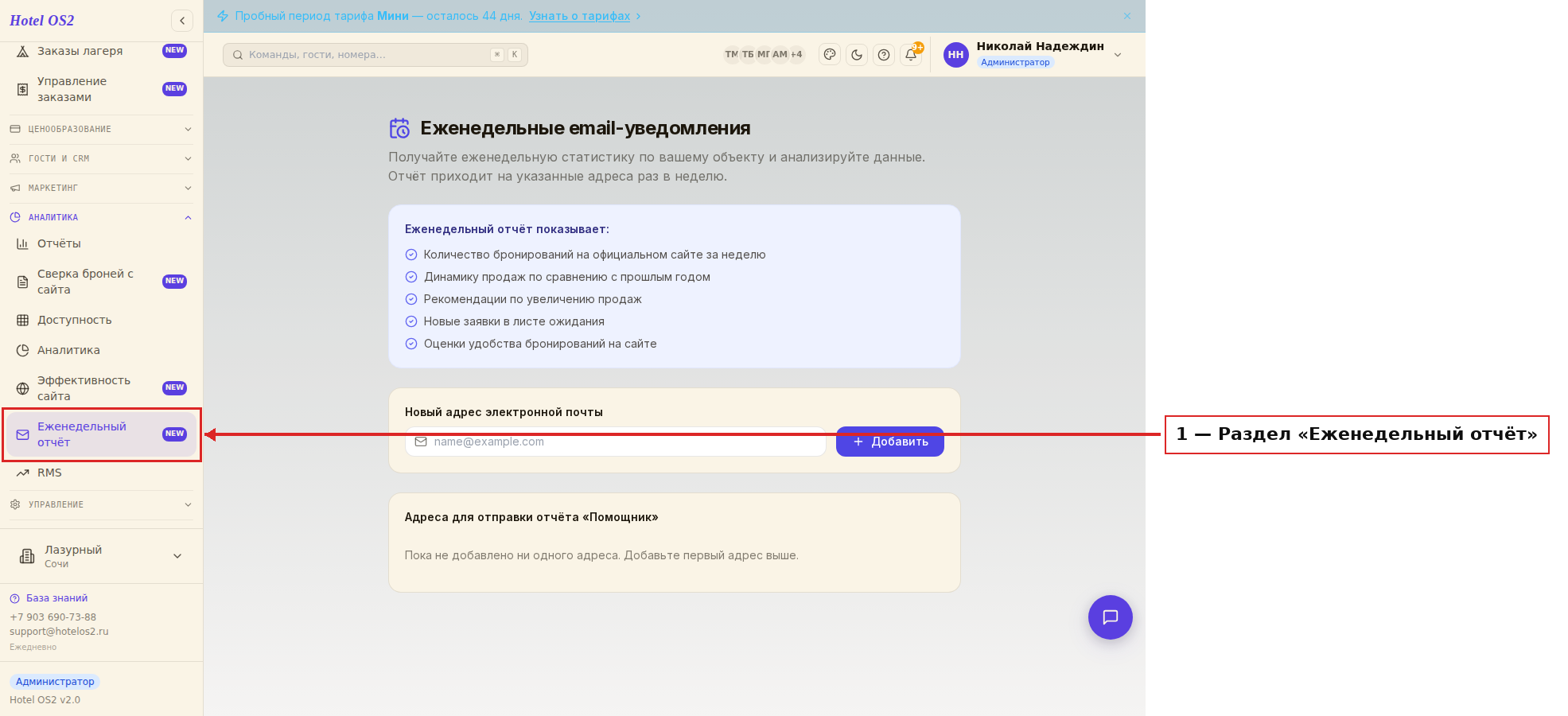Click the ТМ user avatar
The height and width of the screenshot is (716, 1568).
[x=731, y=55]
